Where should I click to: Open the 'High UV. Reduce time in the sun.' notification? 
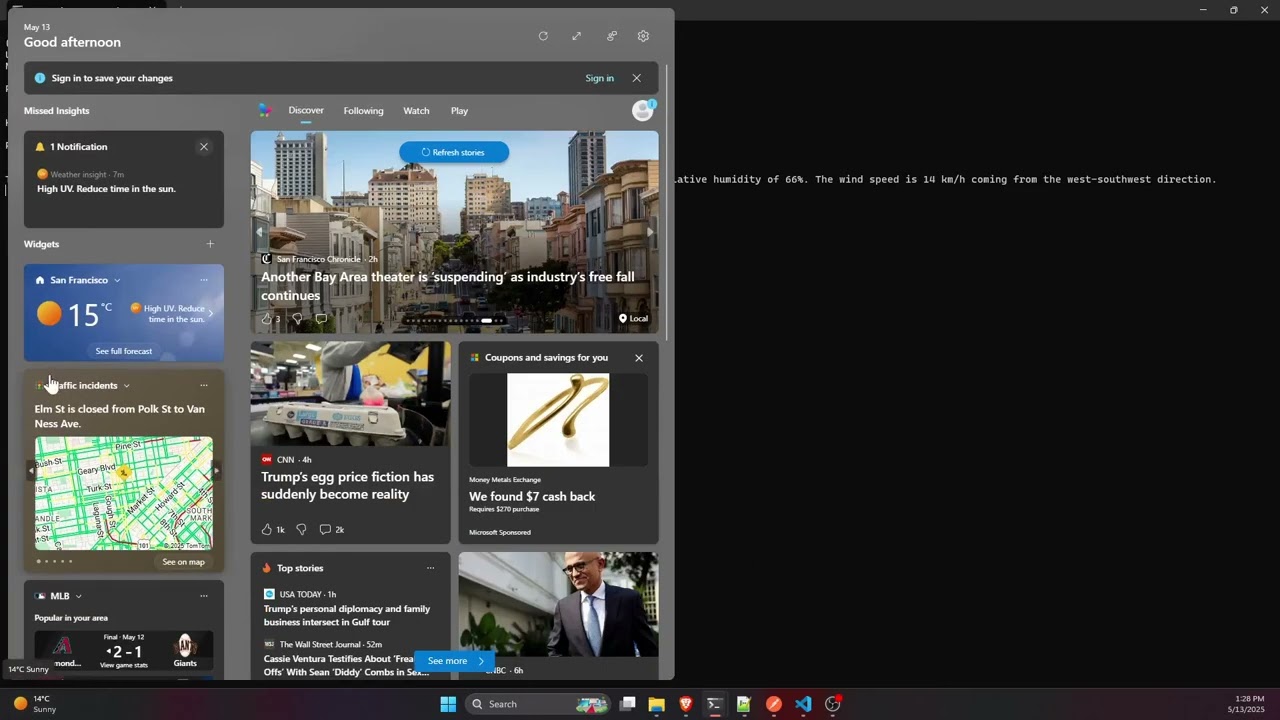106,188
